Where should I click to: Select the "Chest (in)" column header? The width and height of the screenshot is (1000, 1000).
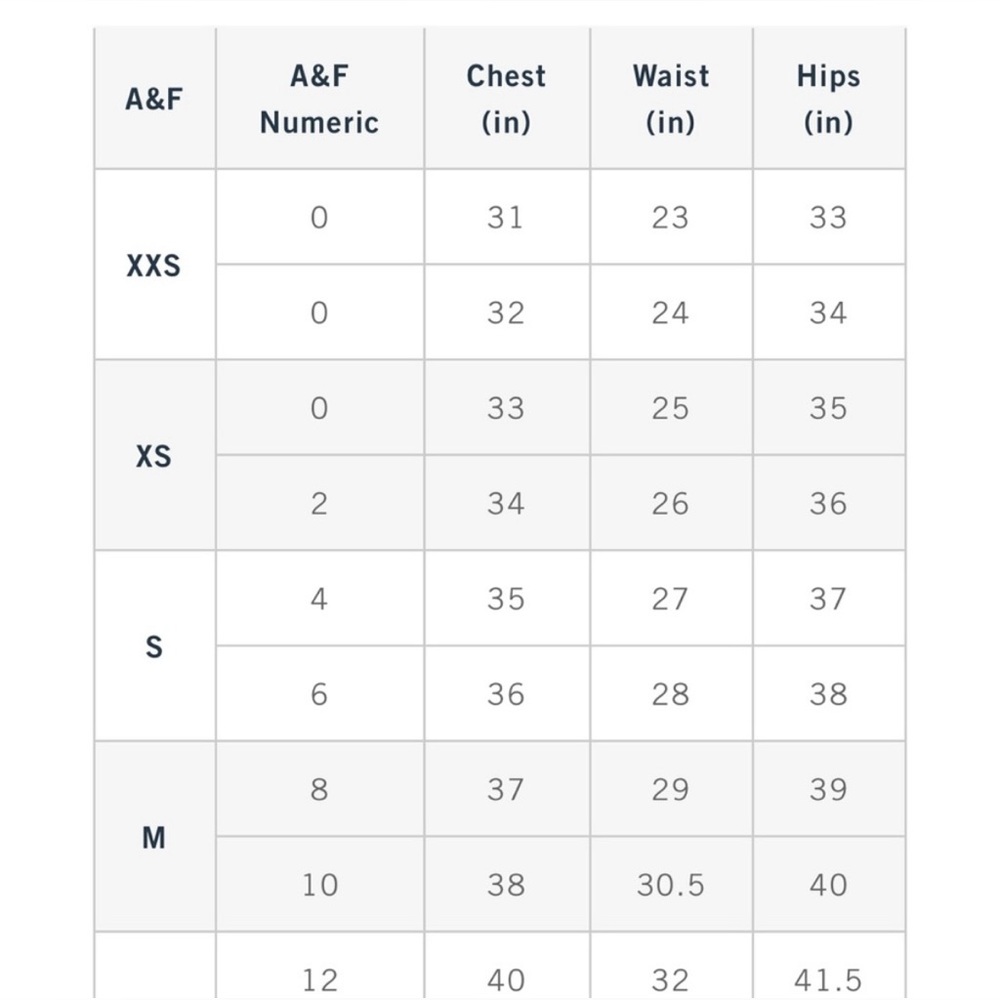506,99
